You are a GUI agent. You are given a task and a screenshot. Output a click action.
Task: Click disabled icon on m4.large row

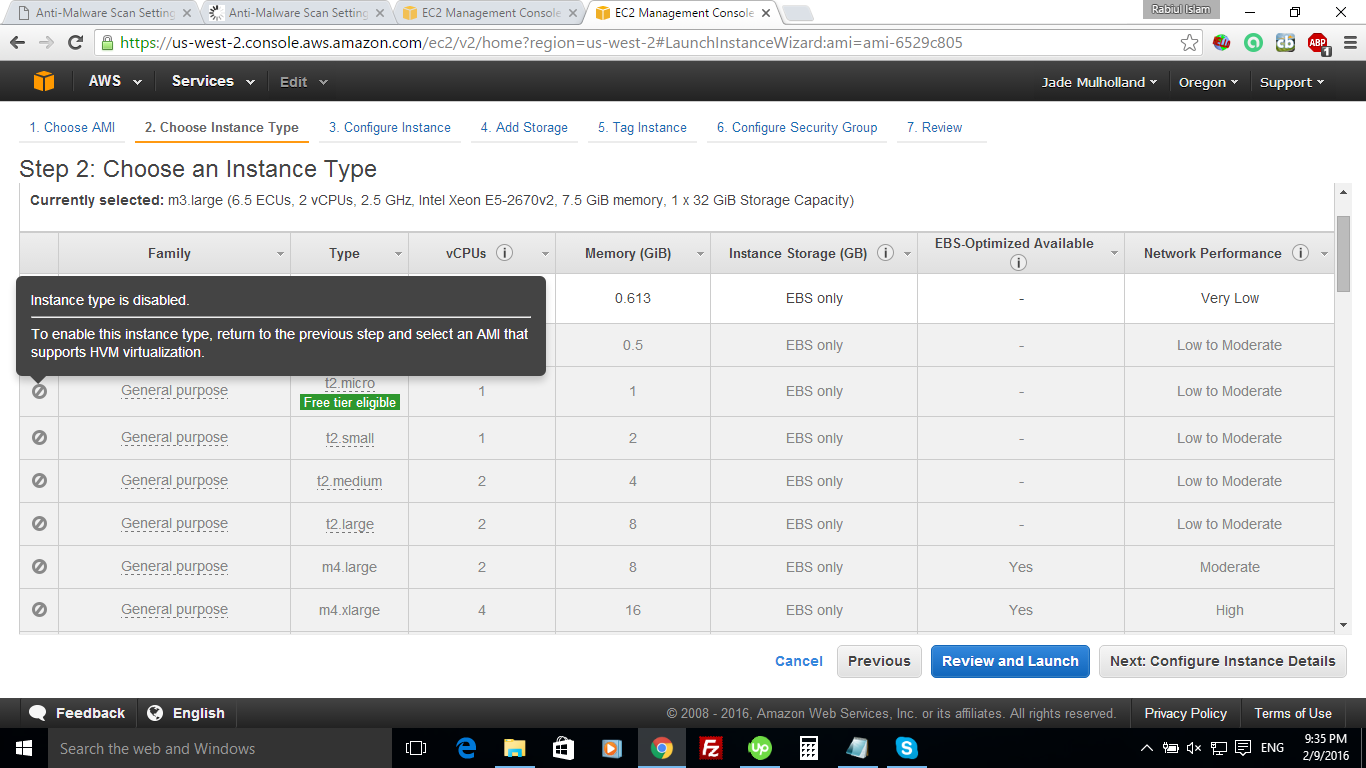pos(39,566)
